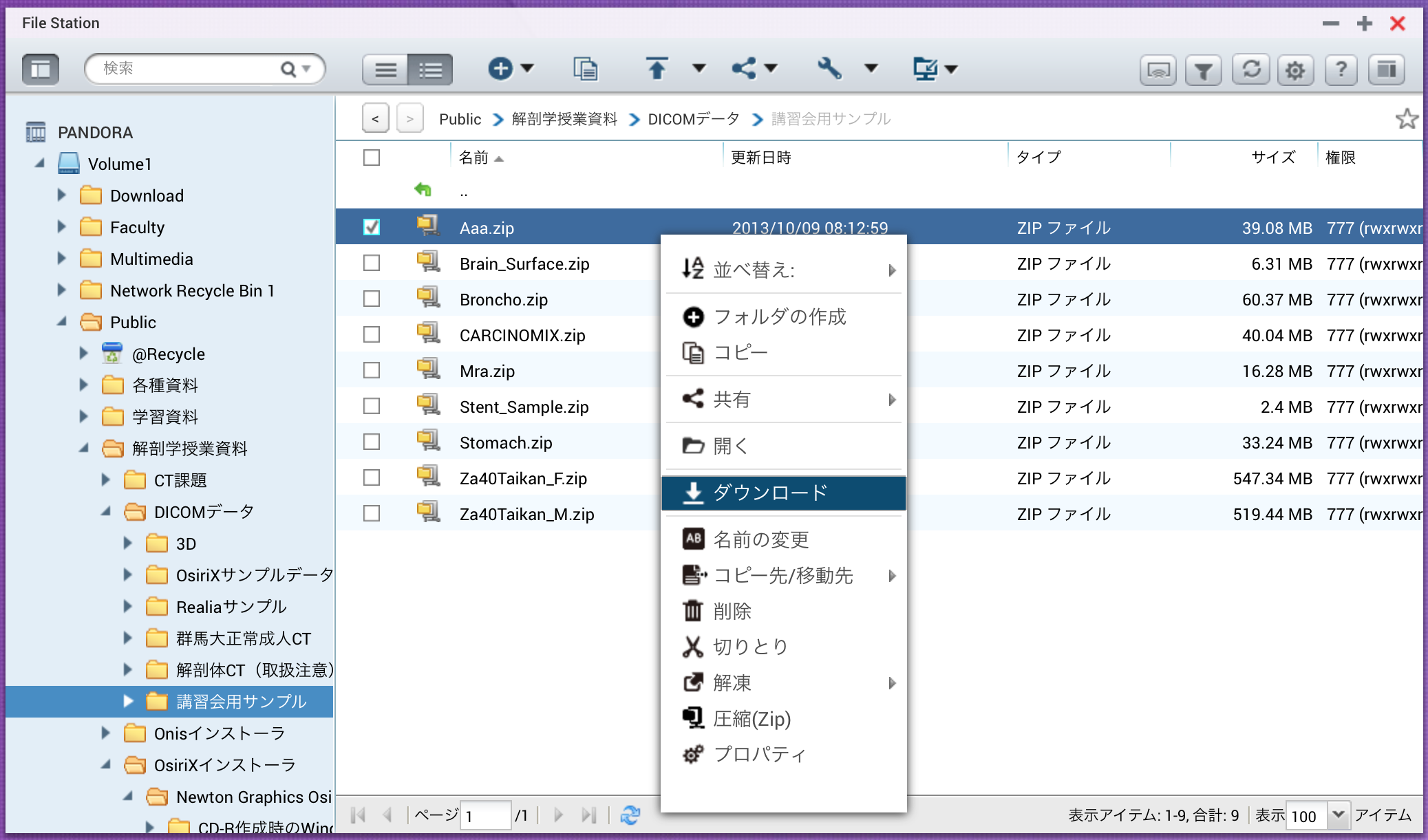The height and width of the screenshot is (840, 1428).
Task: Switch to the plain list view icon
Action: click(x=385, y=69)
